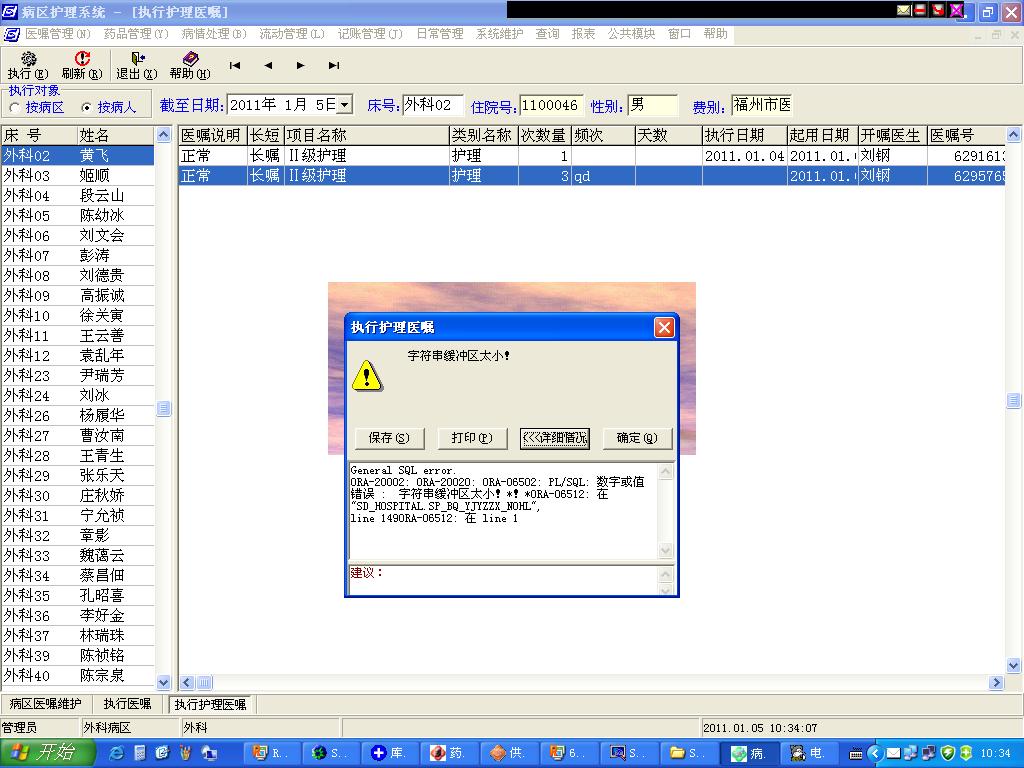1024x768 pixels.
Task: Select the 按病区 radio button
Action: coord(14,108)
